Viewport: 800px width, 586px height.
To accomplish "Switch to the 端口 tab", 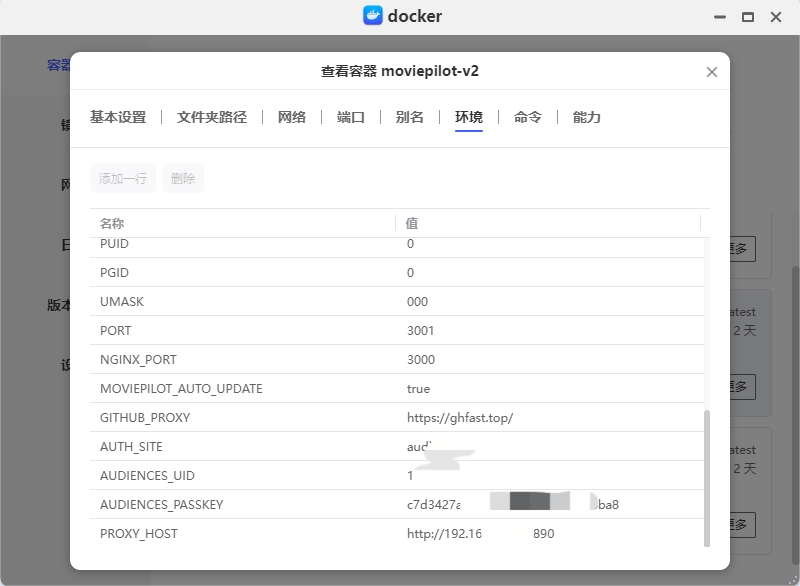I will [x=351, y=117].
